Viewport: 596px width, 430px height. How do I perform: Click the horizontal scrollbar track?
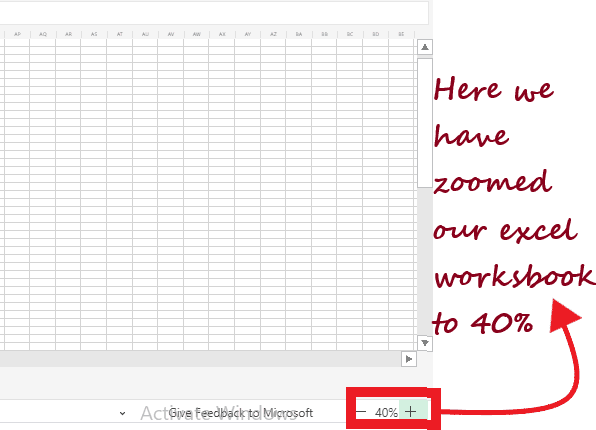(x=200, y=359)
